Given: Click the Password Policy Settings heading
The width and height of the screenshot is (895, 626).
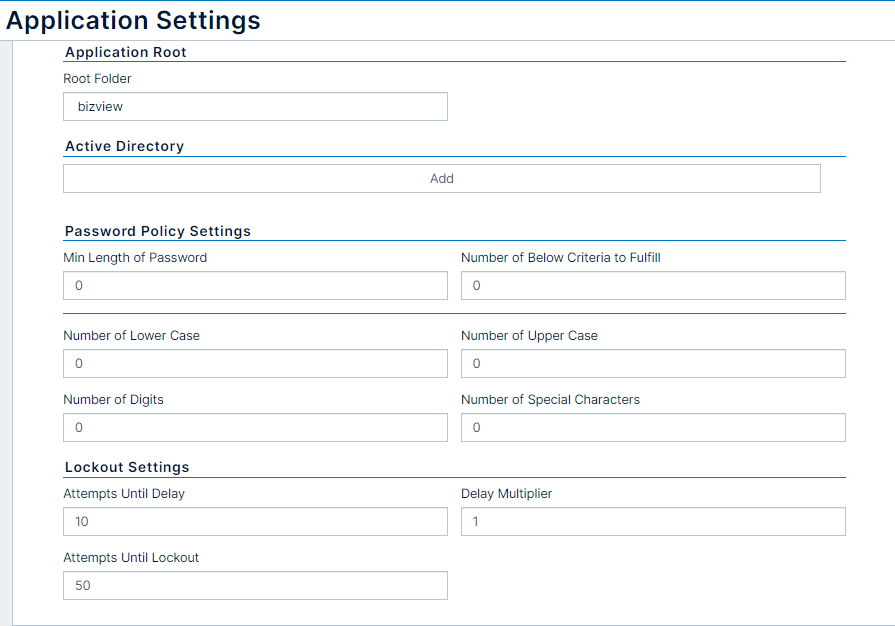Looking at the screenshot, I should [x=158, y=231].
